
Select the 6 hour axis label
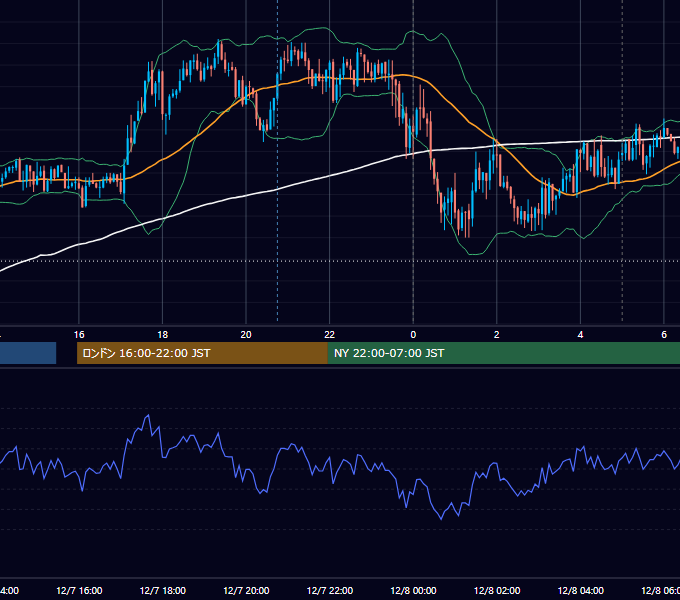coord(664,335)
